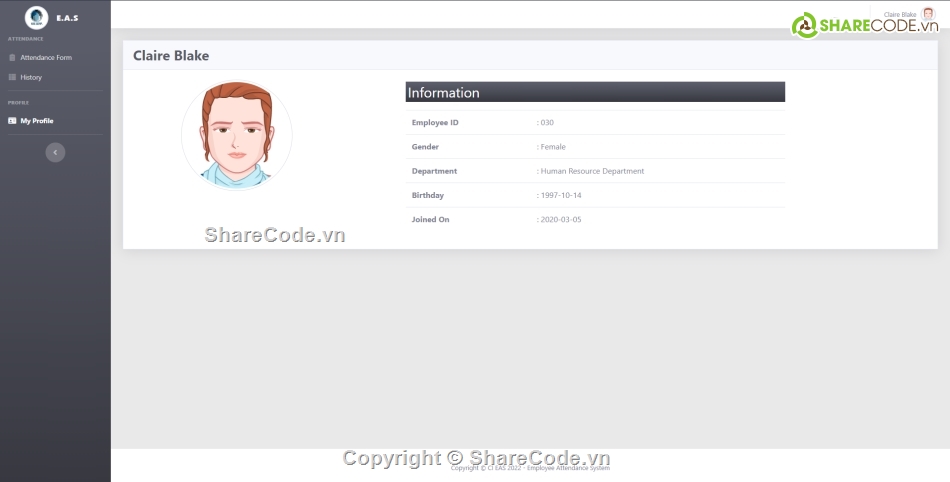The width and height of the screenshot is (950, 482).
Task: Click the green ShareCode logo icon
Action: click(805, 26)
